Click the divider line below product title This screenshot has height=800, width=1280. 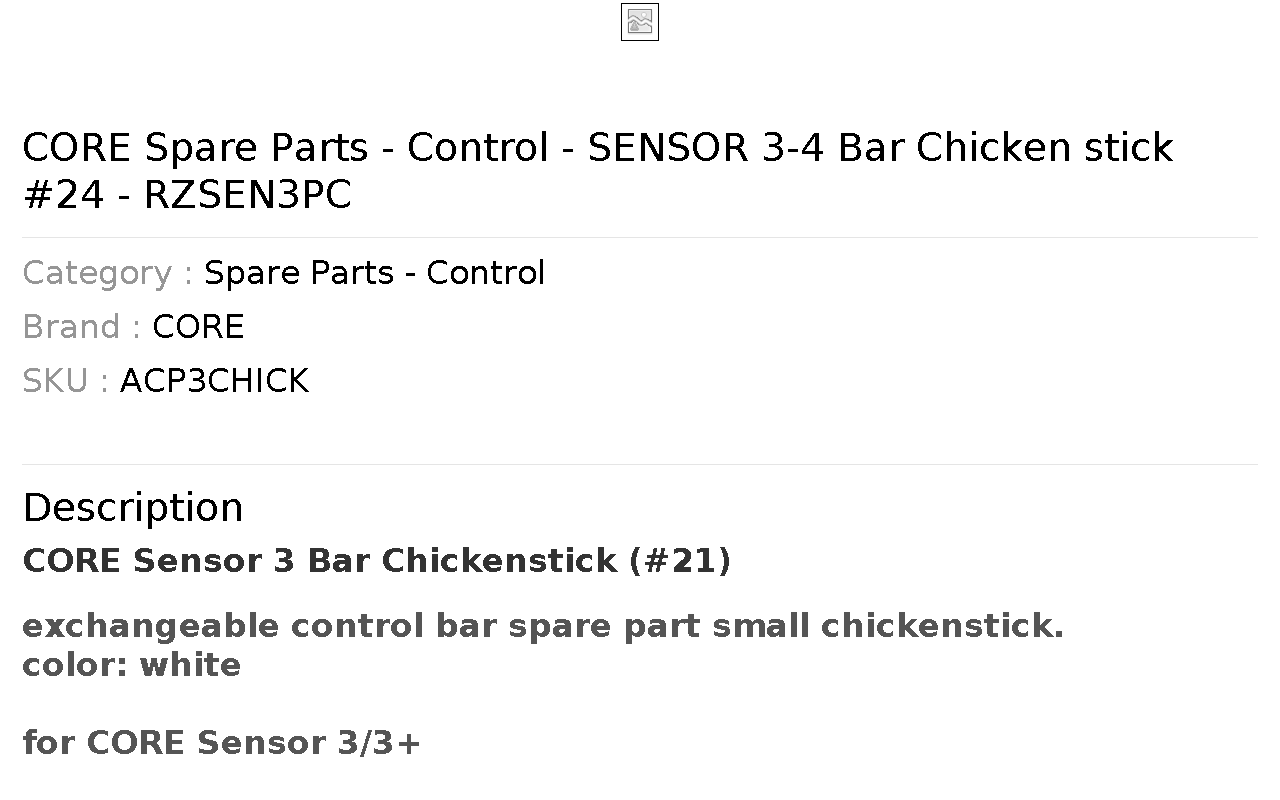(x=640, y=237)
